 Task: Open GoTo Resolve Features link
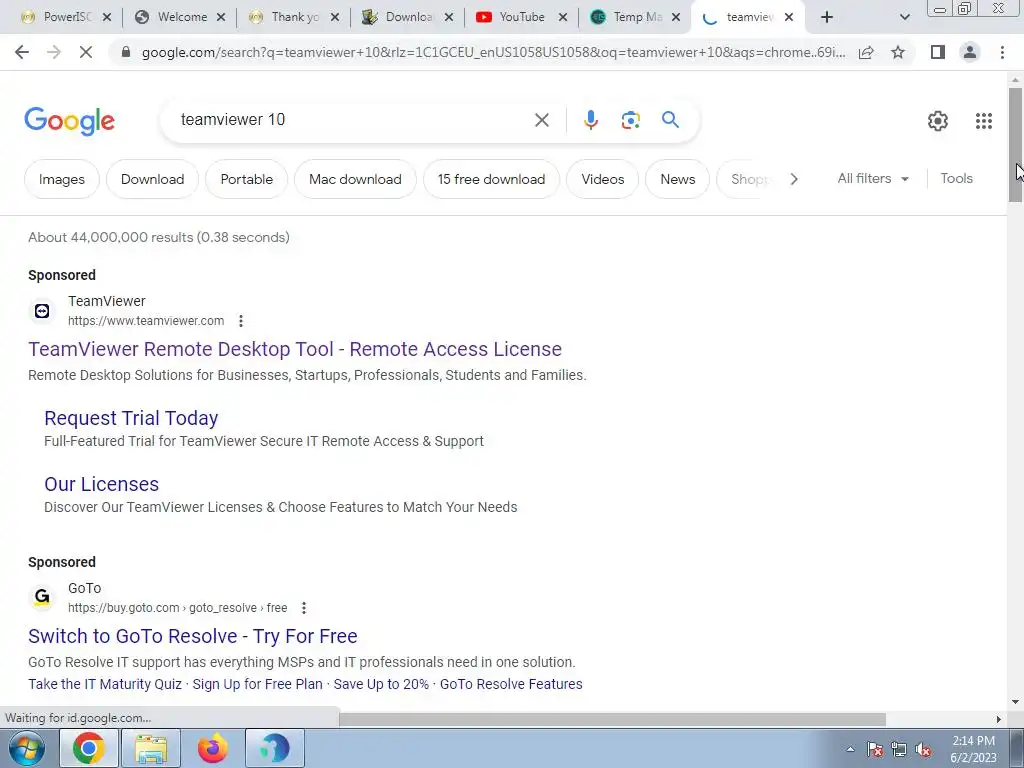click(x=511, y=684)
